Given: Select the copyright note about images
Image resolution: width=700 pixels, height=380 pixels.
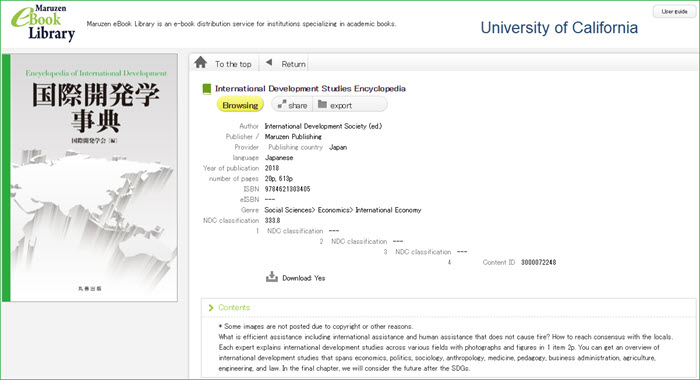Looking at the screenshot, I should pyautogui.click(x=316, y=326).
